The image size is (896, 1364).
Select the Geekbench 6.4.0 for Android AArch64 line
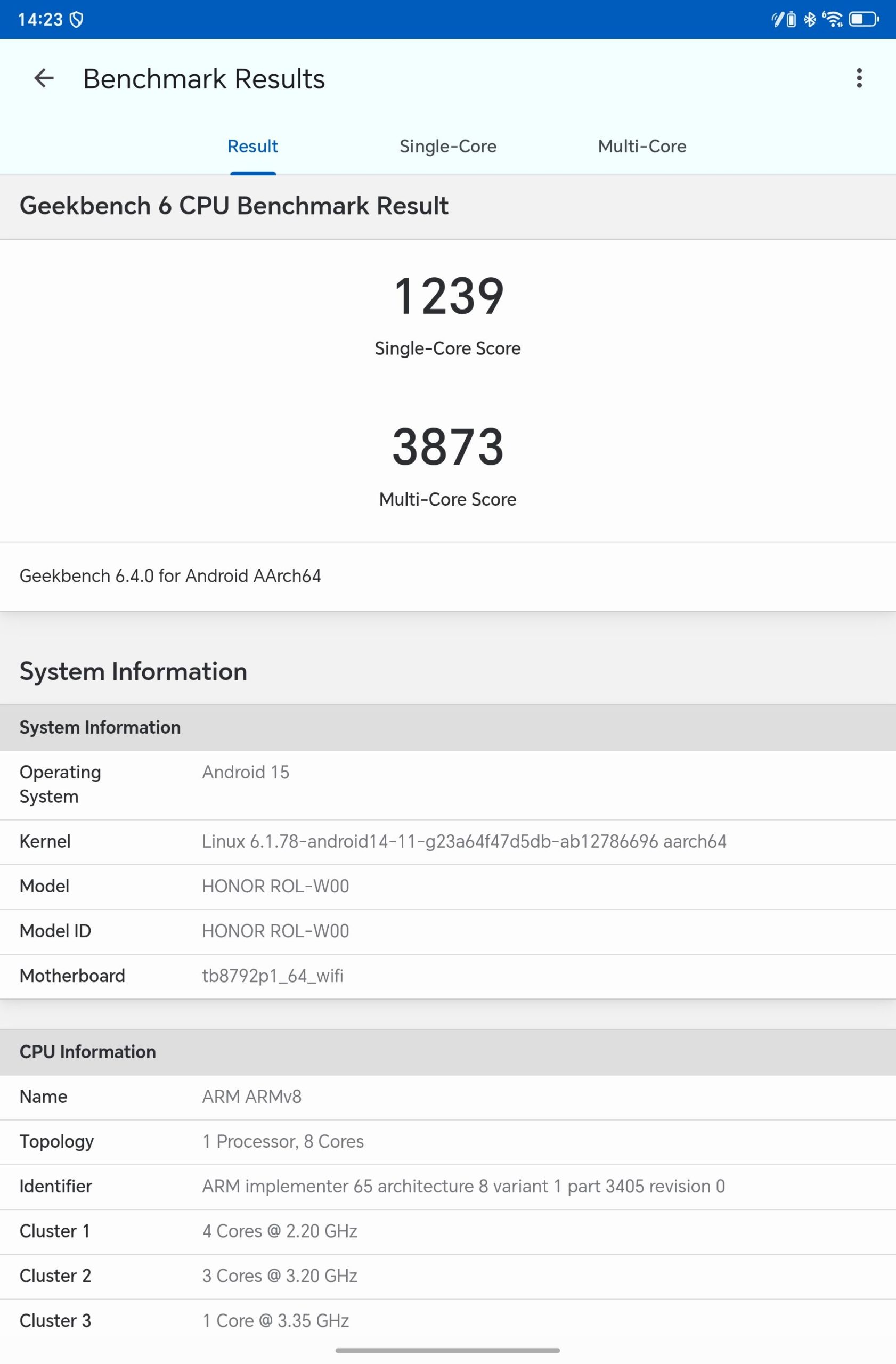click(170, 576)
